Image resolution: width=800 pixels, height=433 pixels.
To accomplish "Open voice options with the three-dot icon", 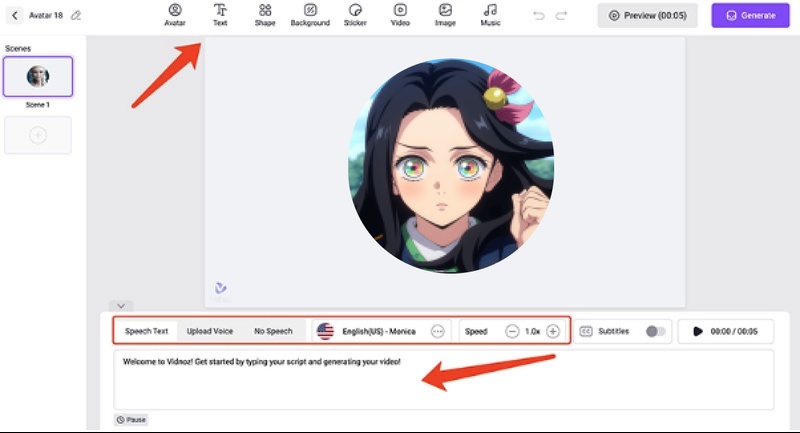I will tap(437, 332).
